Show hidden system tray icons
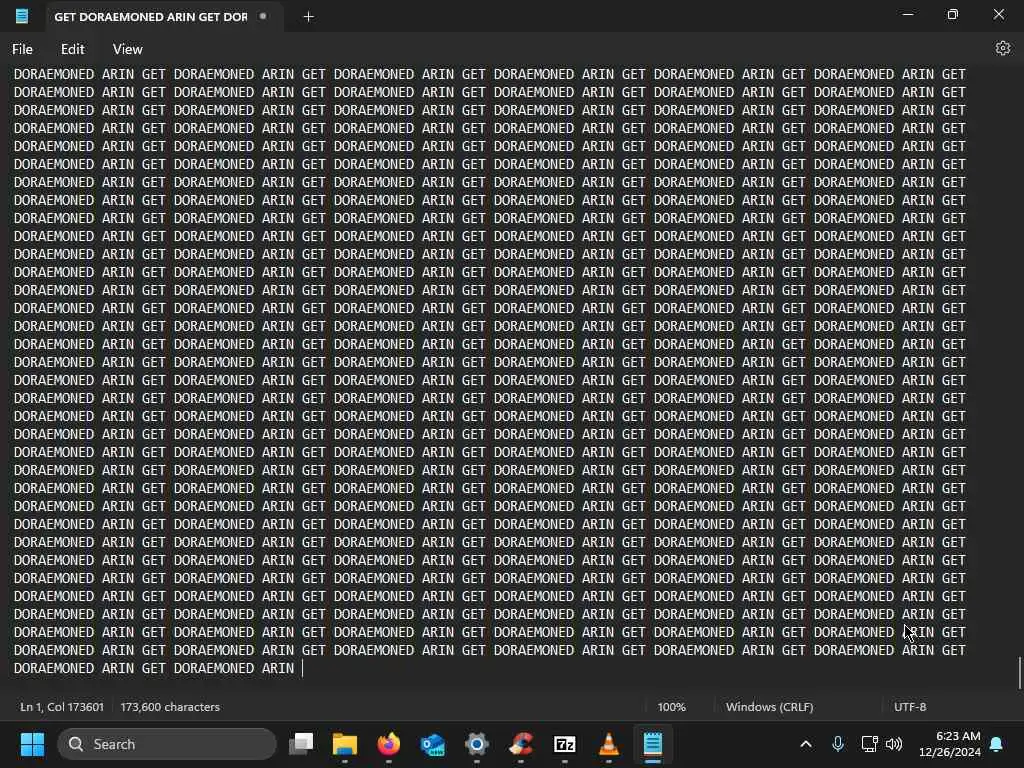Screen dimensions: 1024x768 (x=806, y=744)
